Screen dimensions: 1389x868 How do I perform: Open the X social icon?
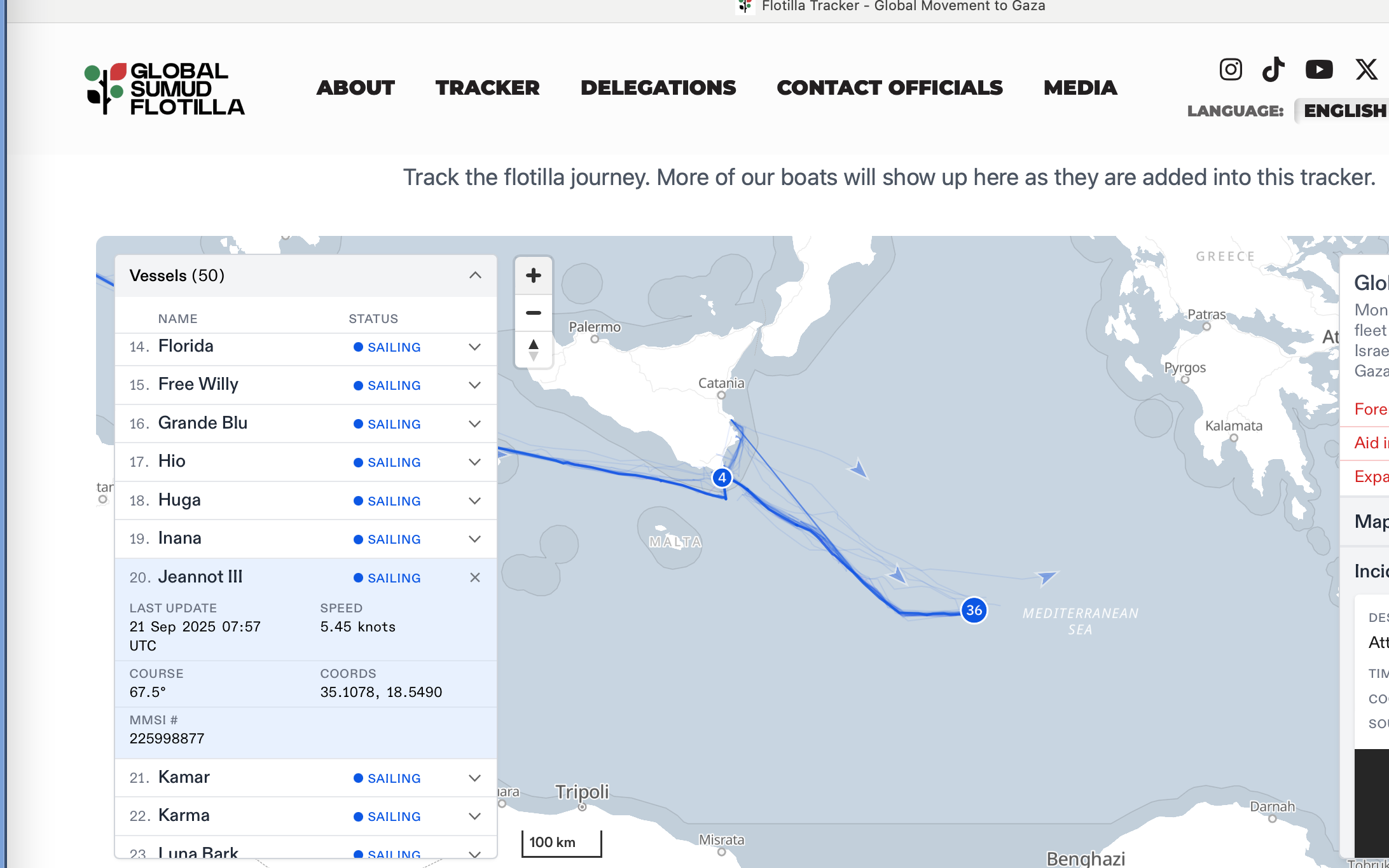[1365, 69]
